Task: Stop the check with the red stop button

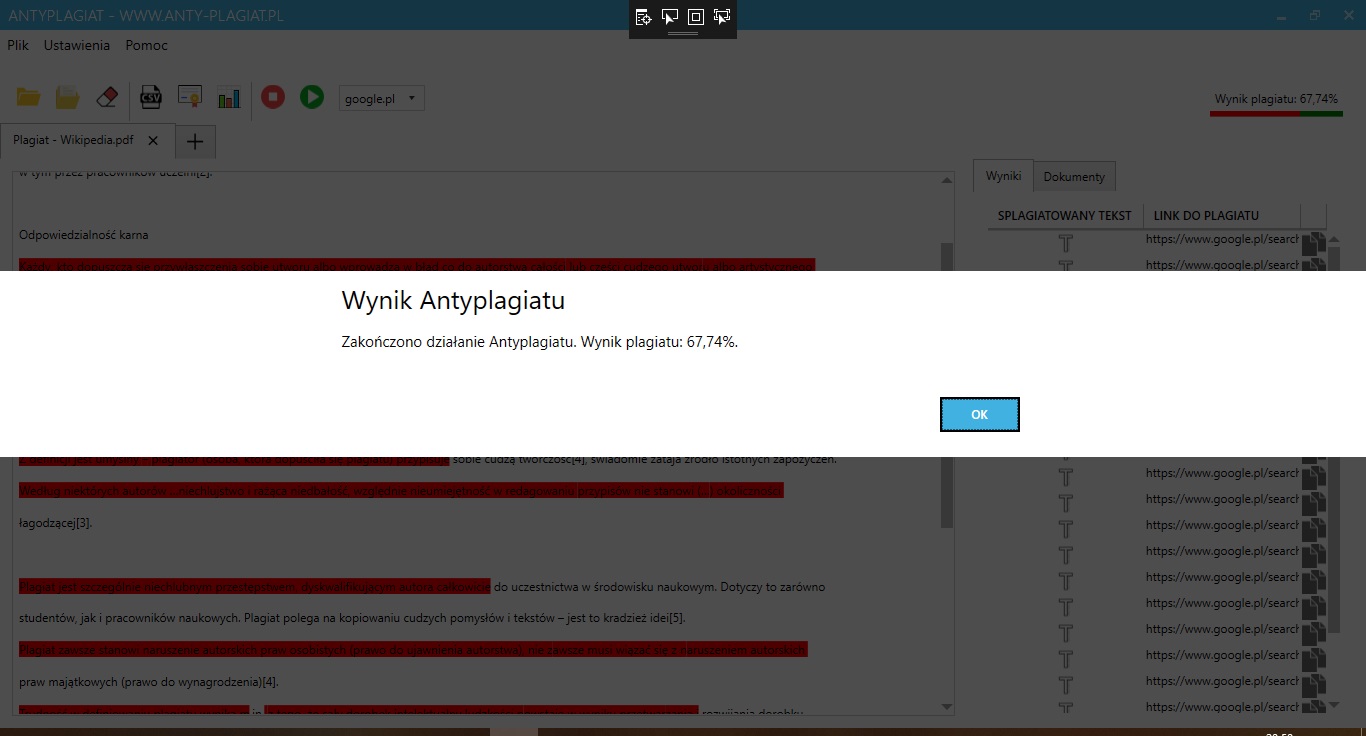Action: 272,97
